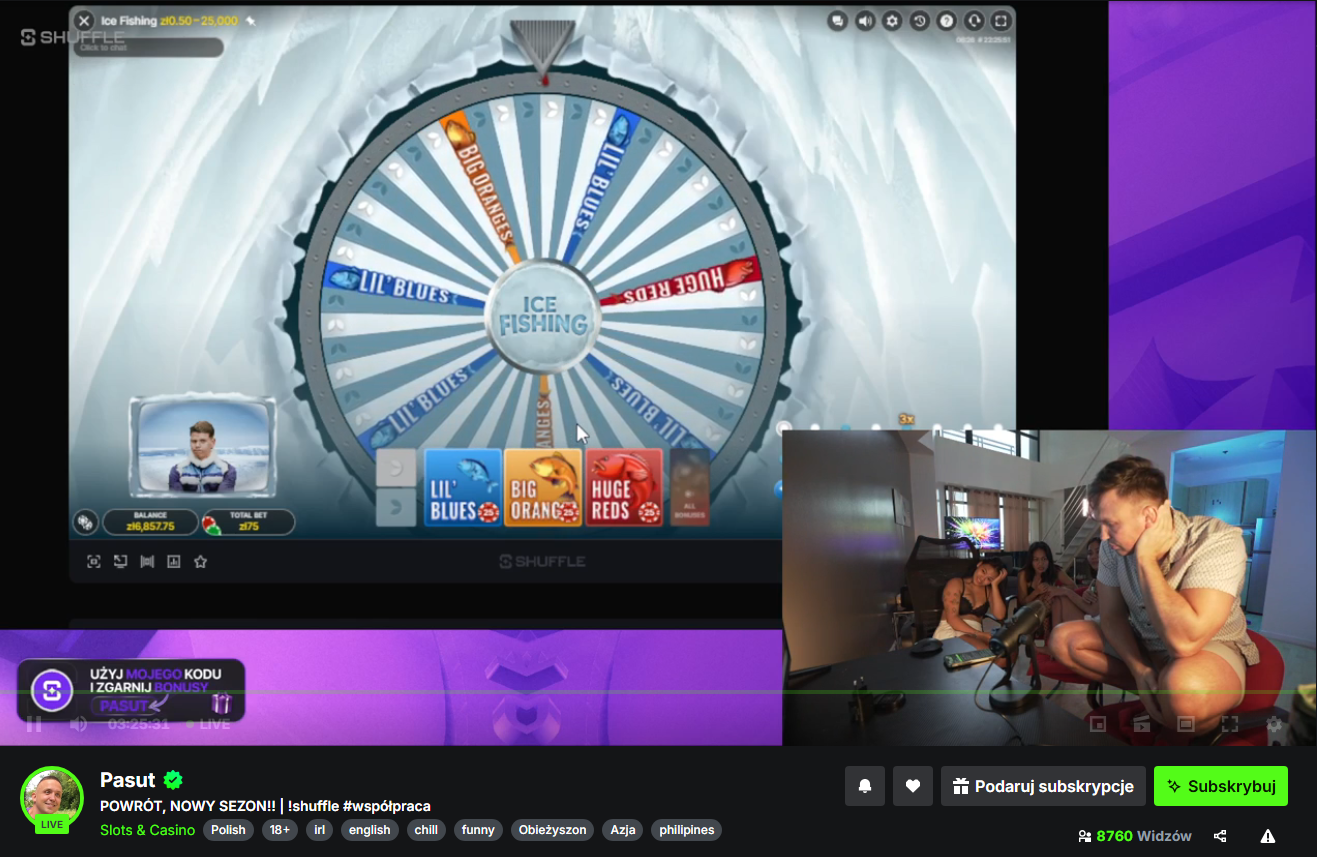1317x857 pixels.
Task: Click the host video thumbnail in game
Action: tap(203, 447)
